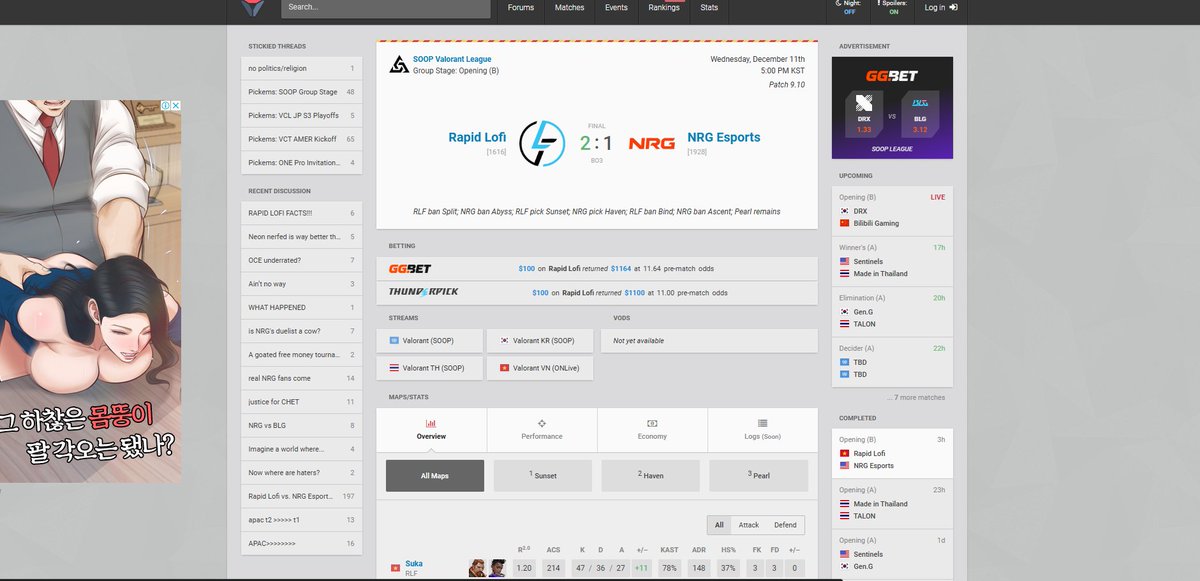Select the Defend side filter
This screenshot has height=581, width=1200.
[x=786, y=525]
